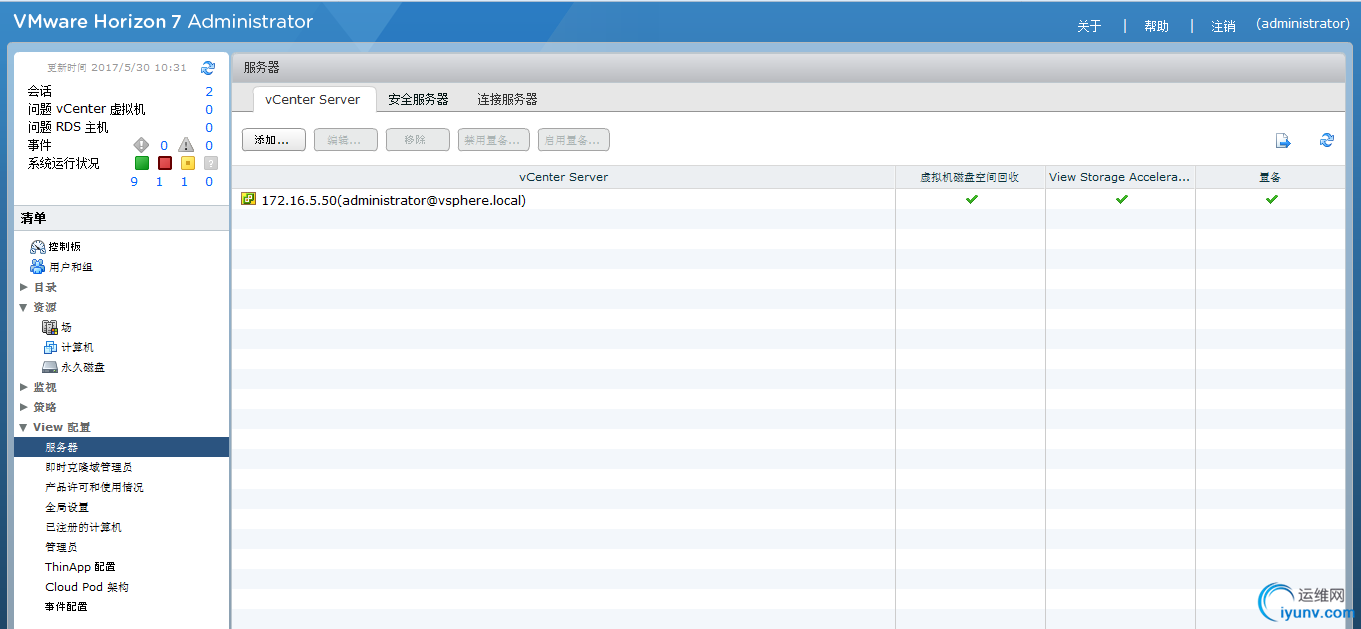Switch to the 安全服务器 tab
1361x629 pixels.
(x=418, y=99)
